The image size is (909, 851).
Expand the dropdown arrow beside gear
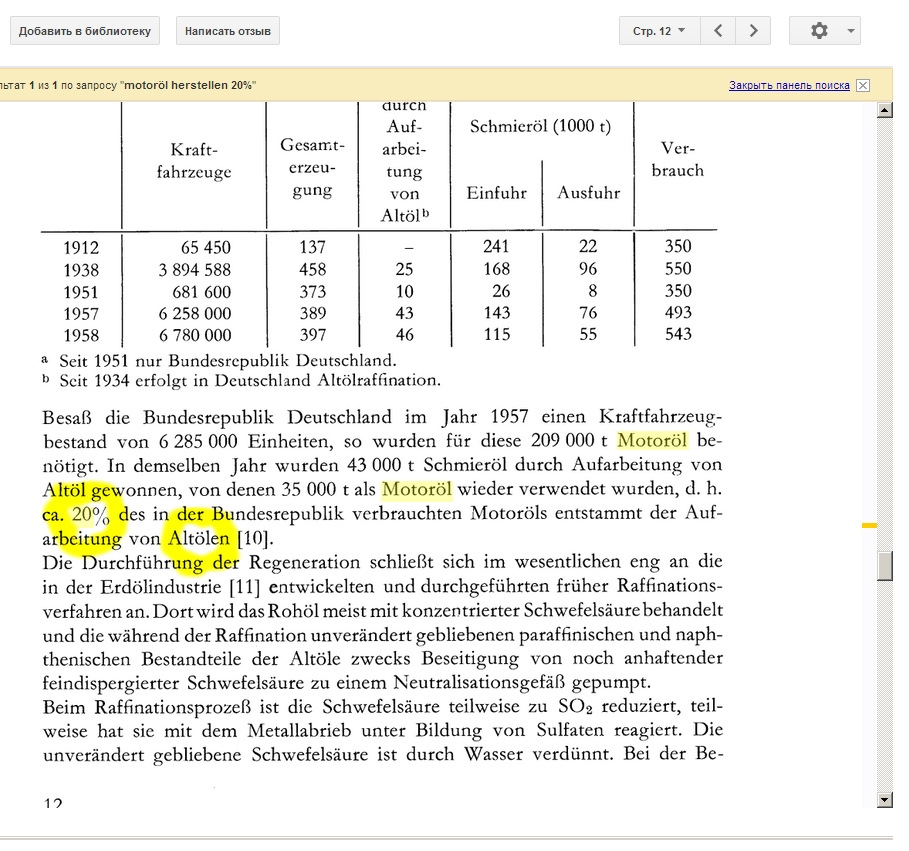[x=850, y=31]
